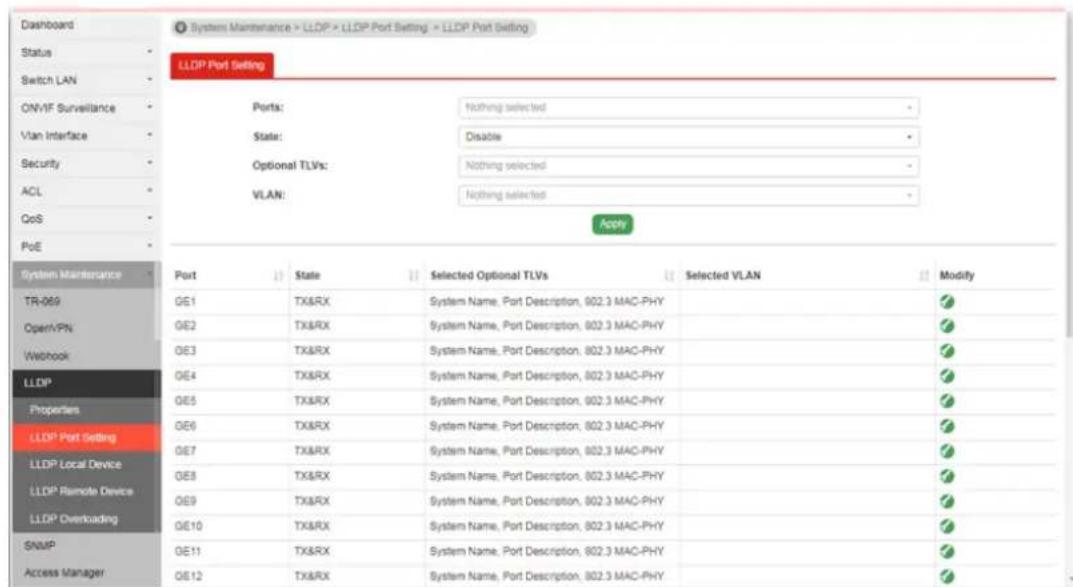Open LLDP Properties page
1073x587 pixels.
point(86,410)
